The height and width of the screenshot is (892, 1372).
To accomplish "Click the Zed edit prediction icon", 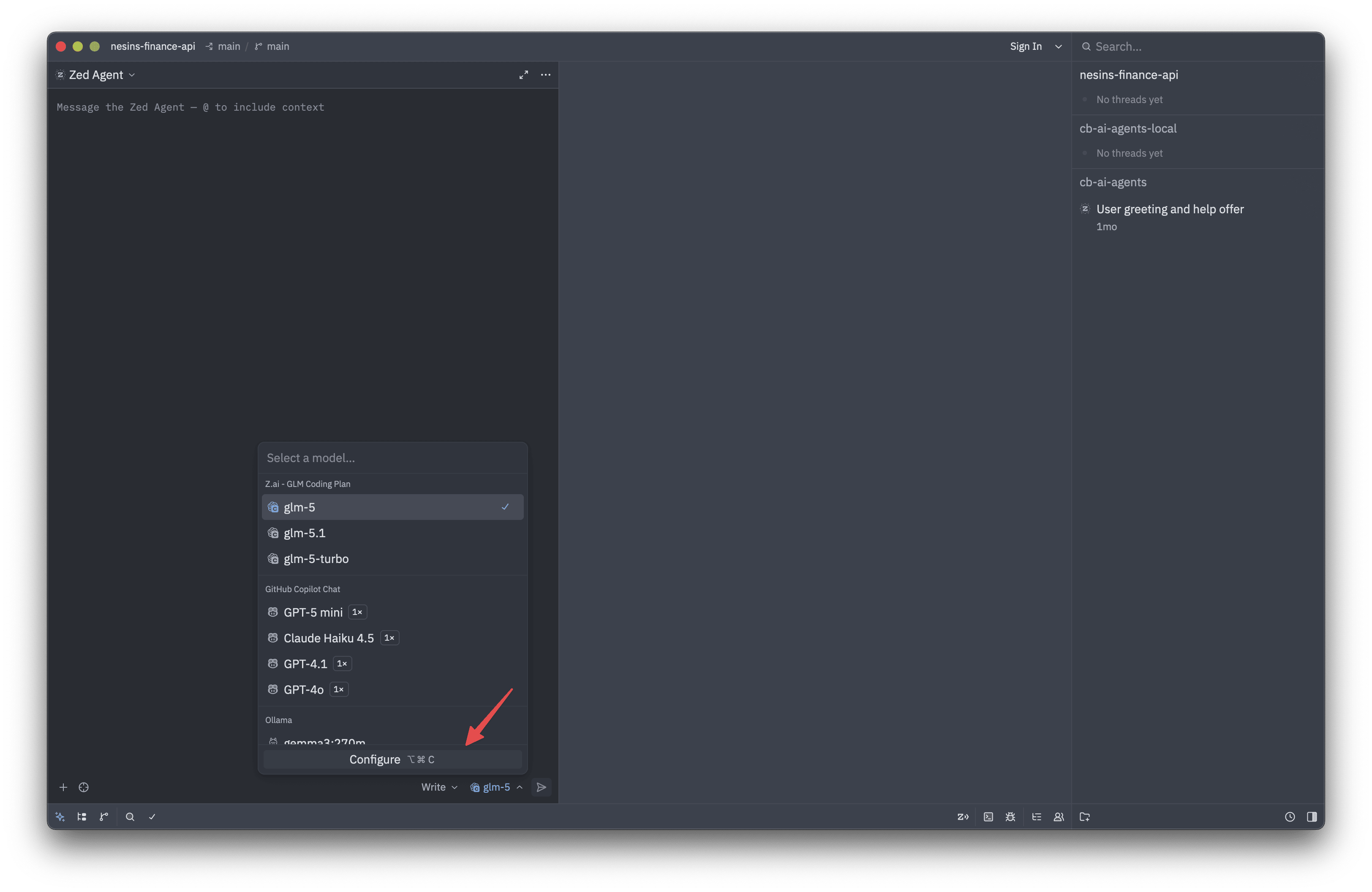I will click(x=963, y=816).
